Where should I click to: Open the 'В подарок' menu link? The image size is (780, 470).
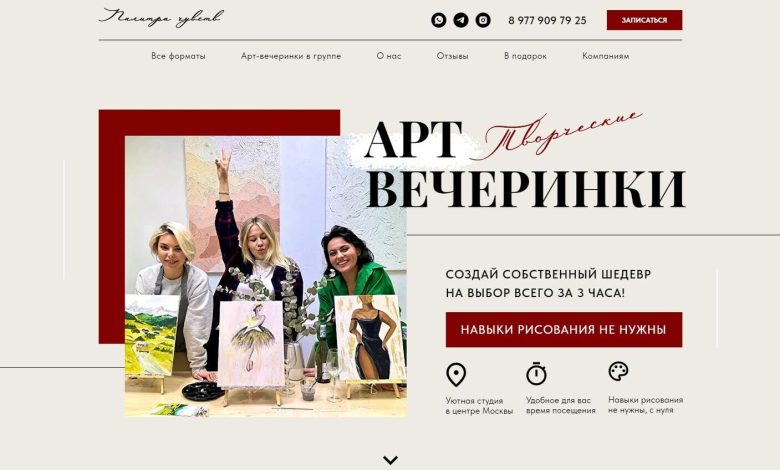coord(525,56)
